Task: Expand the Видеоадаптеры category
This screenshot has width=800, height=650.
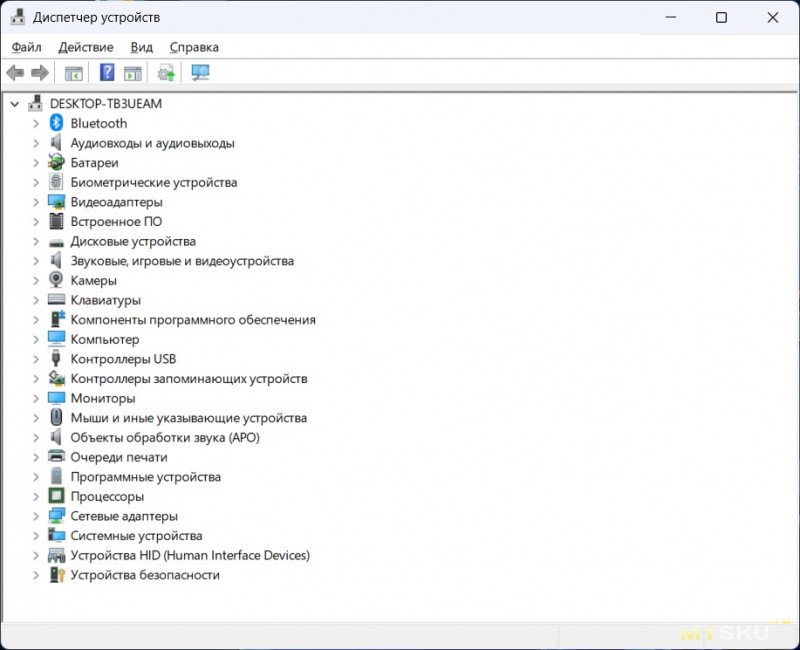Action: coord(36,202)
